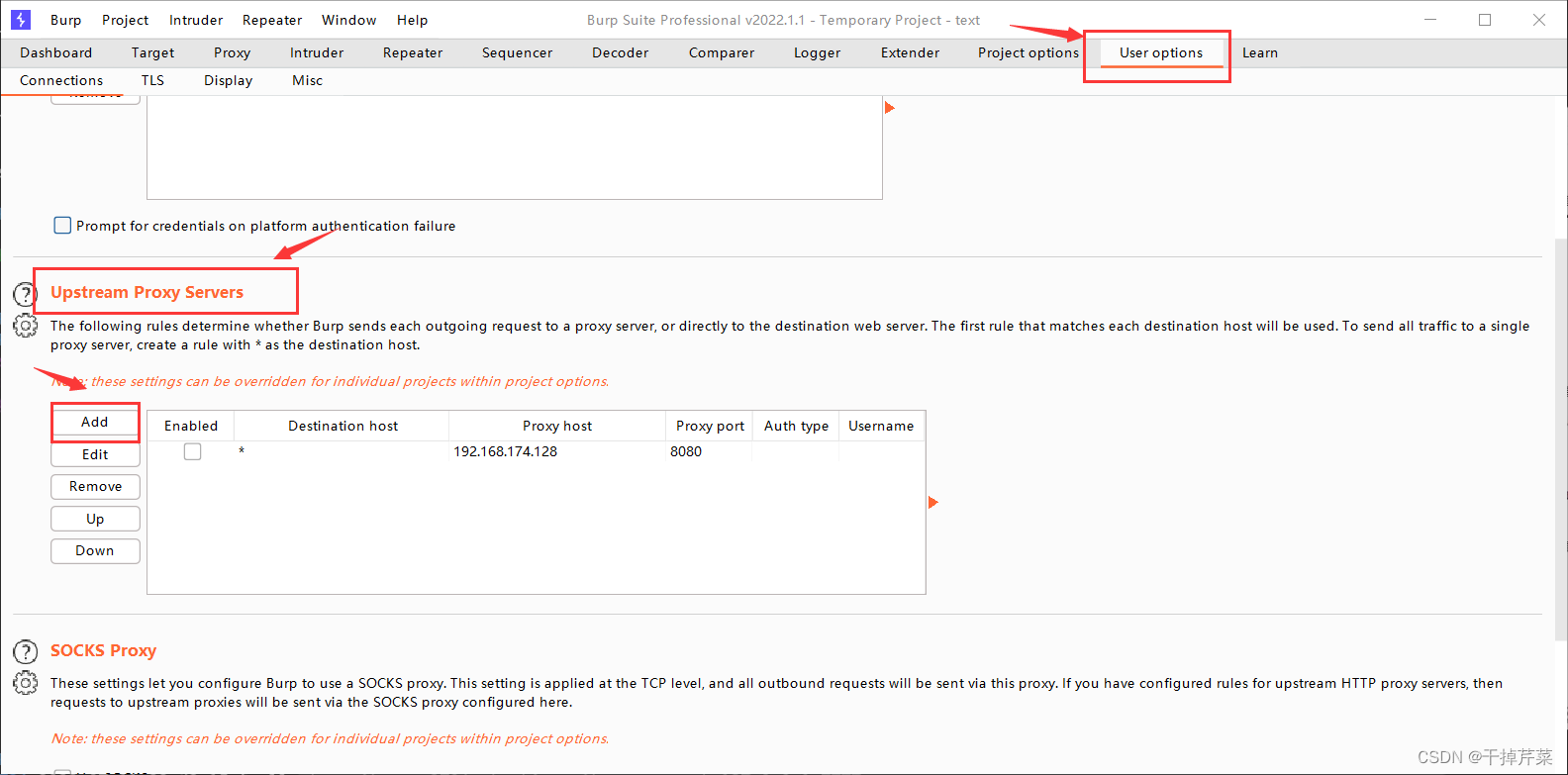Image resolution: width=1568 pixels, height=775 pixels.
Task: Maximize the Burp Suite window
Action: [1485, 20]
